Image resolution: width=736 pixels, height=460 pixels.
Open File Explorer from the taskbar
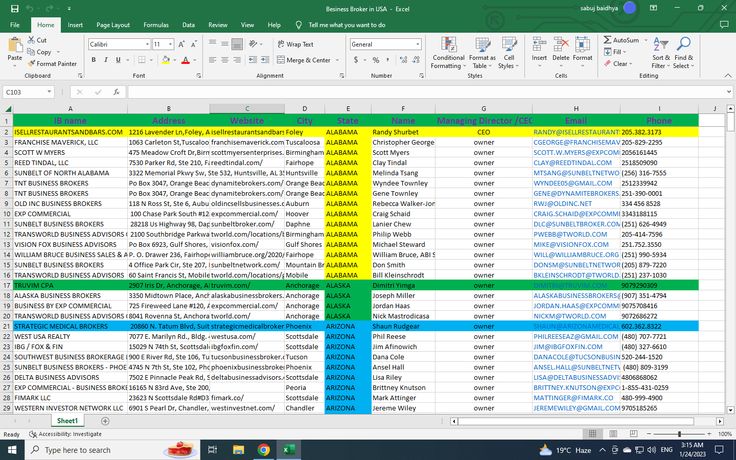[x=238, y=450]
